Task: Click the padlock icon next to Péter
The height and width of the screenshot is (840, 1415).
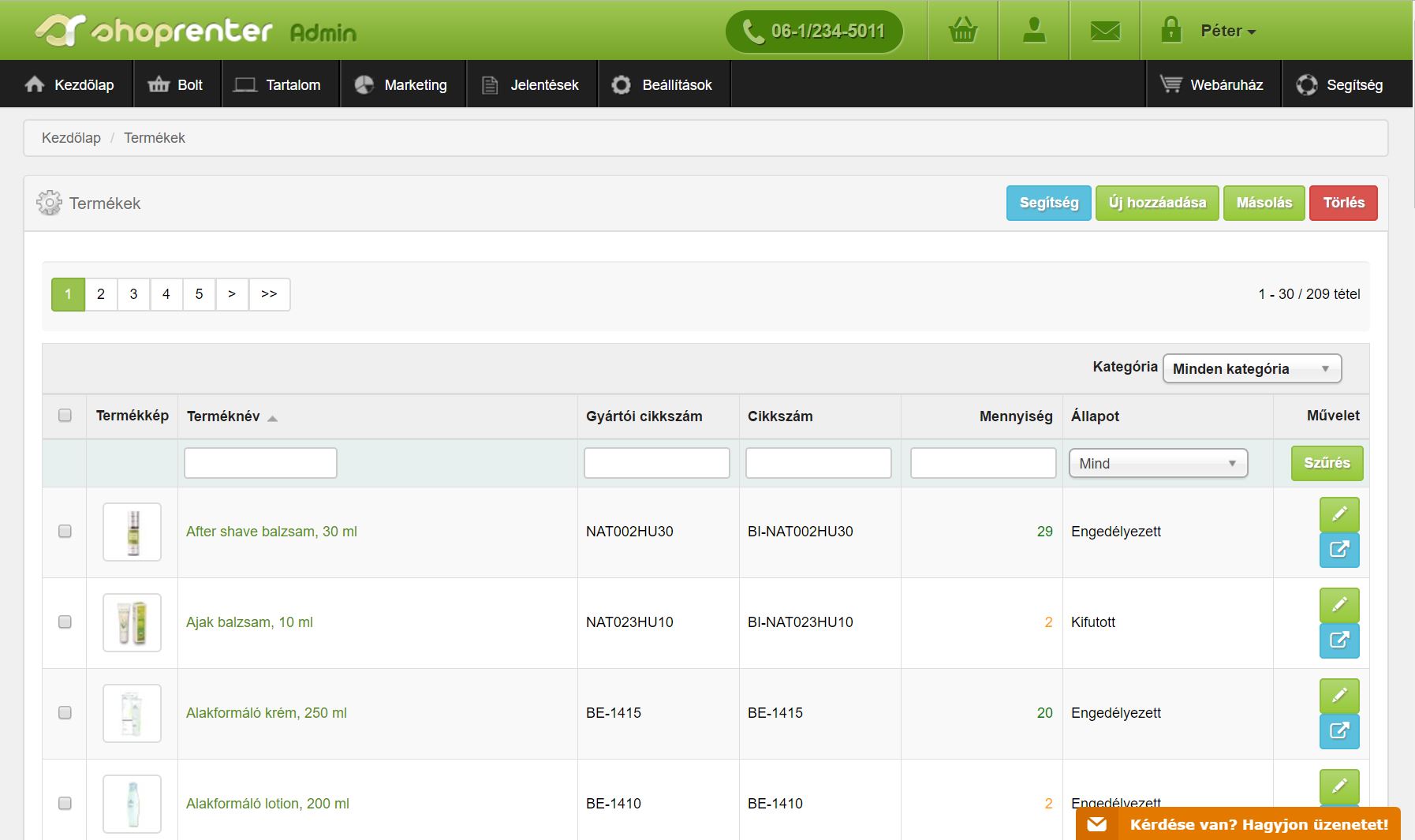Action: 1171,31
